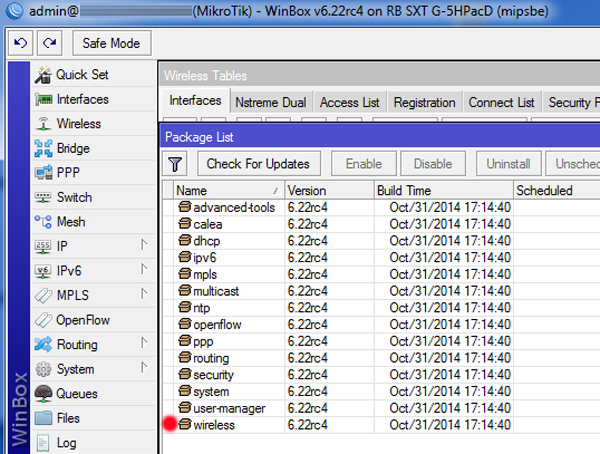Click the Switch device icon
This screenshot has width=600, height=454.
(x=43, y=198)
